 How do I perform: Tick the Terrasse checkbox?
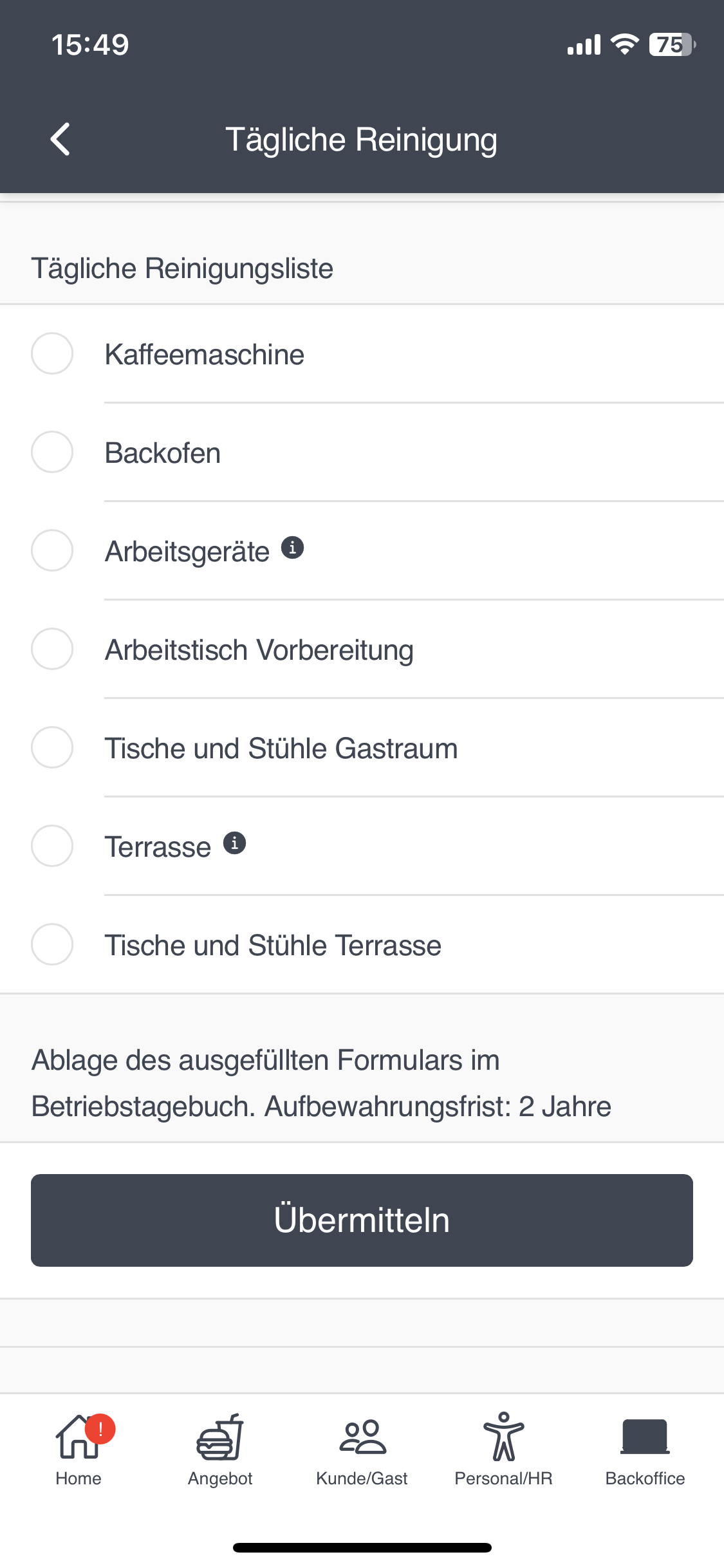coord(52,846)
